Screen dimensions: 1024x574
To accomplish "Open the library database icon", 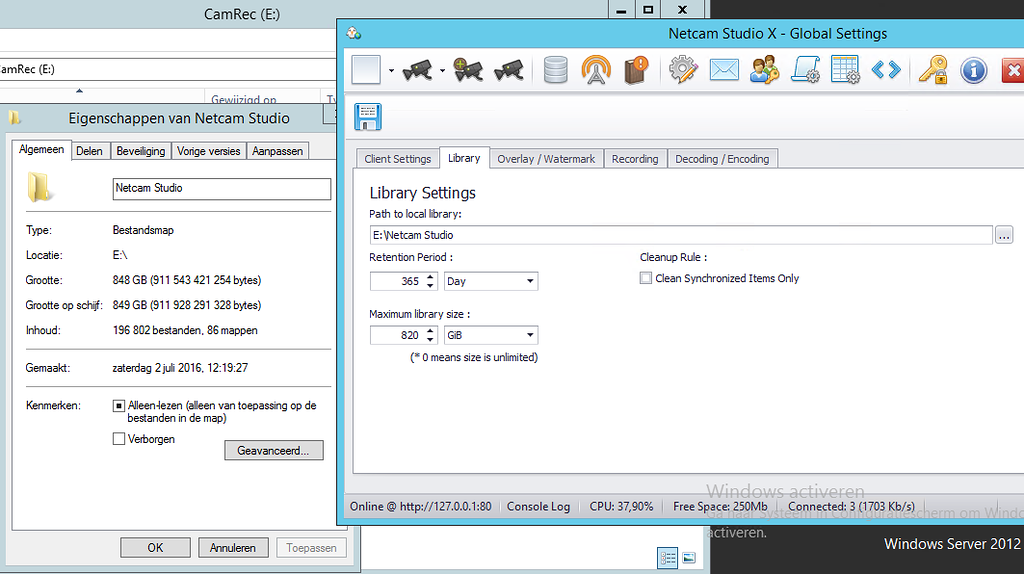I will point(556,70).
